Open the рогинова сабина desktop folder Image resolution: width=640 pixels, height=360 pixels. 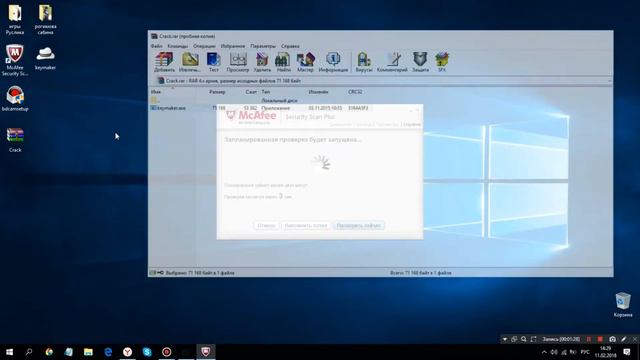pos(45,19)
